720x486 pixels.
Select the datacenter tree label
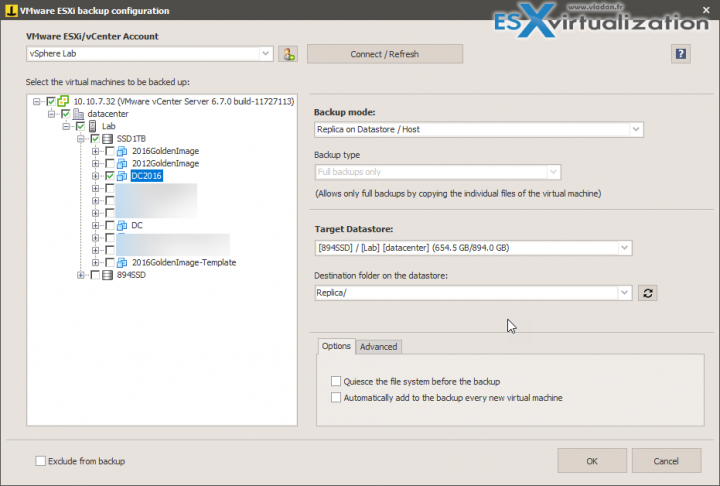point(108,113)
